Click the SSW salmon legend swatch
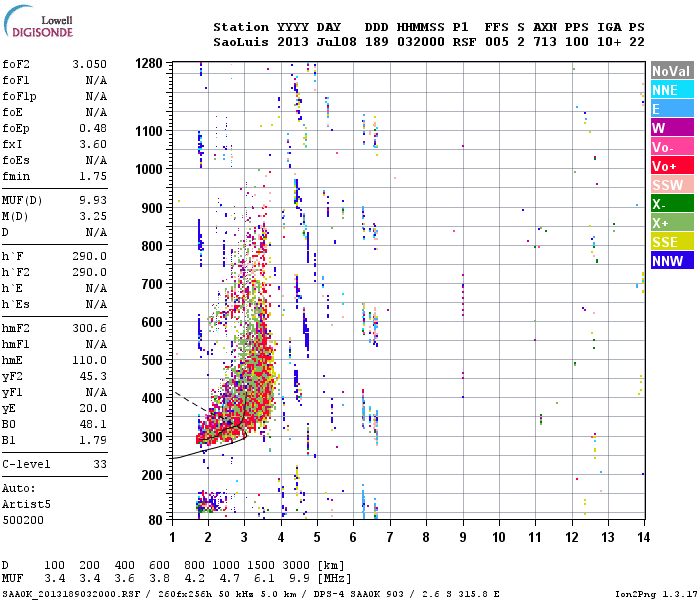The width and height of the screenshot is (700, 600). [x=672, y=184]
